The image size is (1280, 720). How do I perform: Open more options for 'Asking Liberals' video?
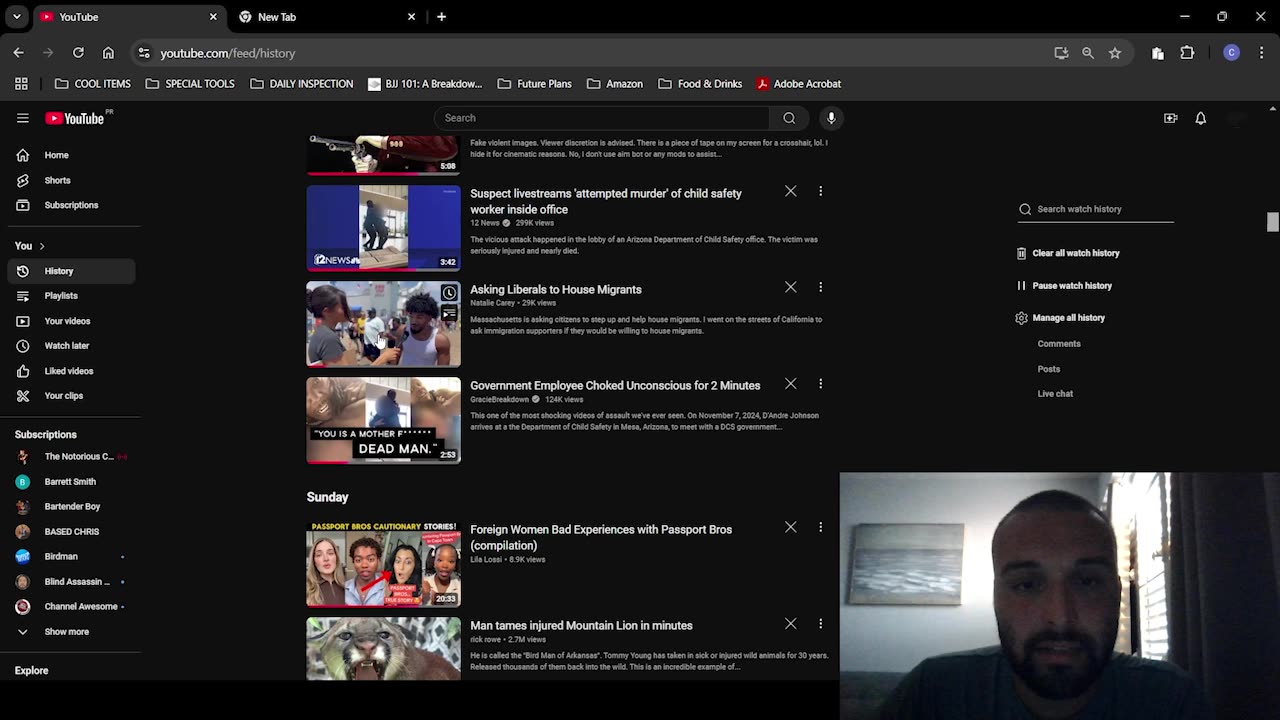coord(820,287)
